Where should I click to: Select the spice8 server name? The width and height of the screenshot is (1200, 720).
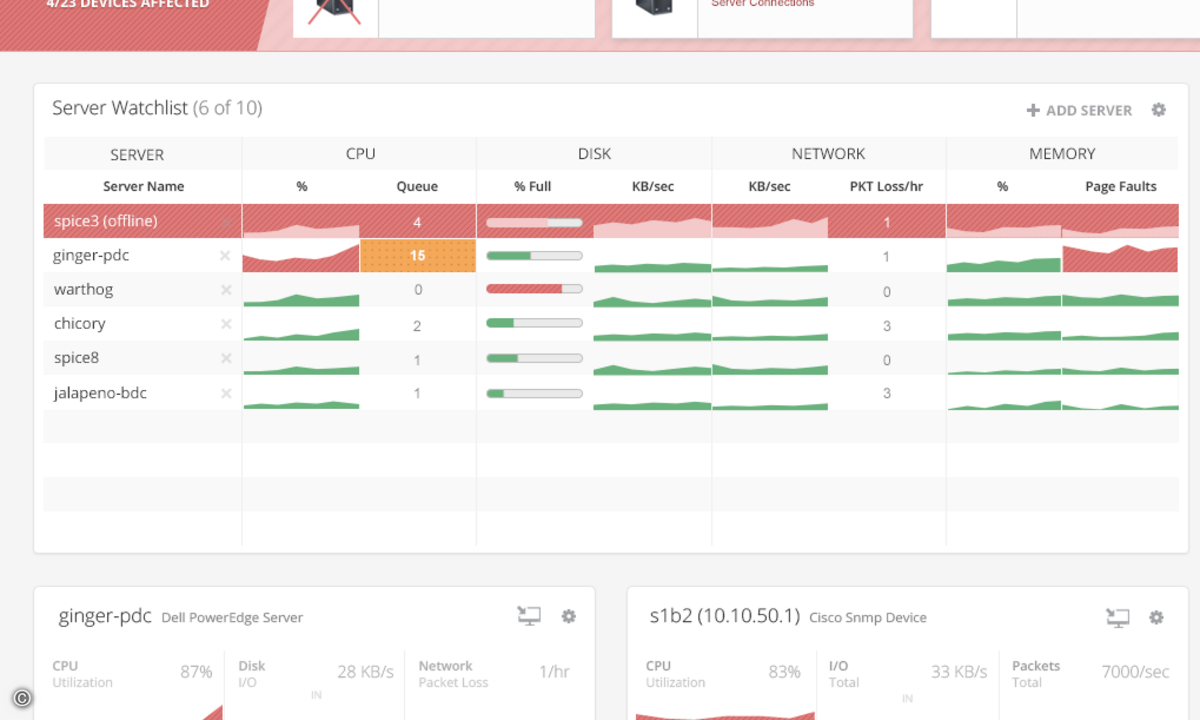76,358
